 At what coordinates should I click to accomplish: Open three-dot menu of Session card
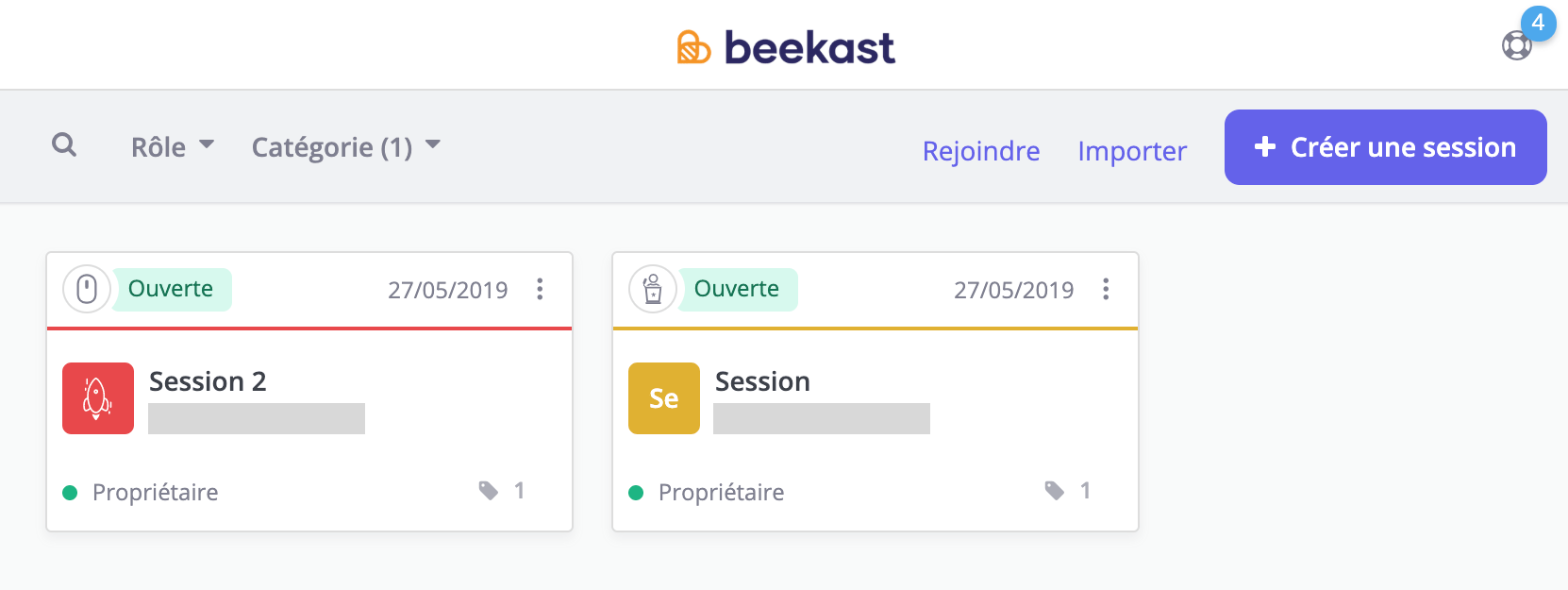tap(1106, 289)
